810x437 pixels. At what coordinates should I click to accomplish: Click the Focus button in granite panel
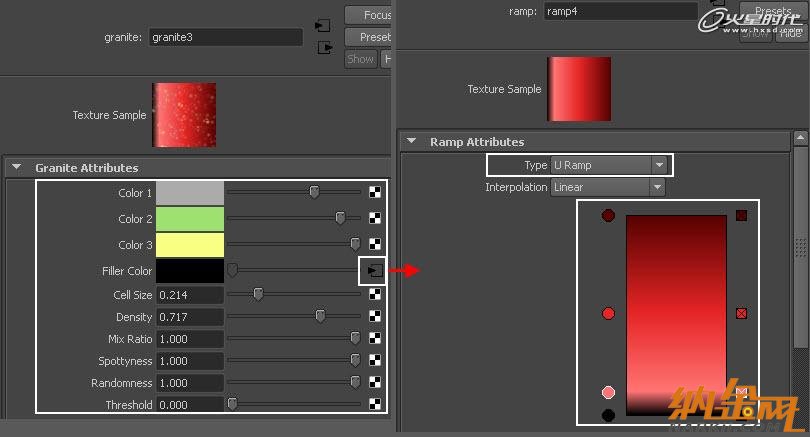[x=368, y=15]
